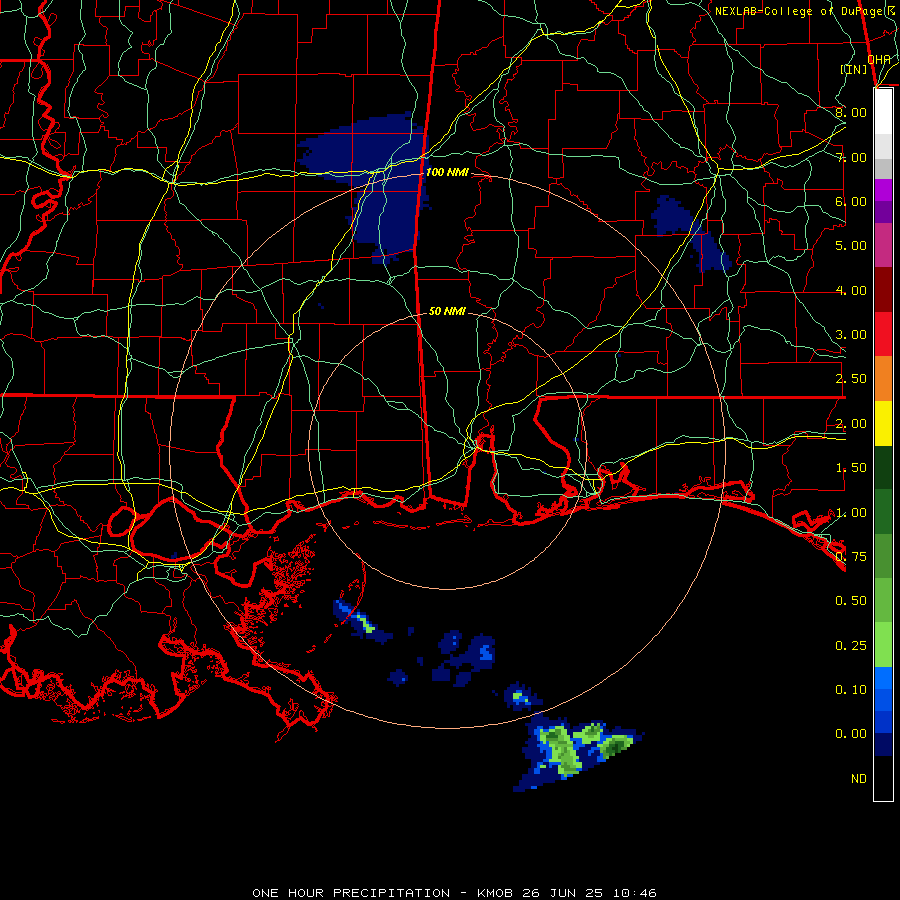Click the 7.00 legend value

coord(851,157)
